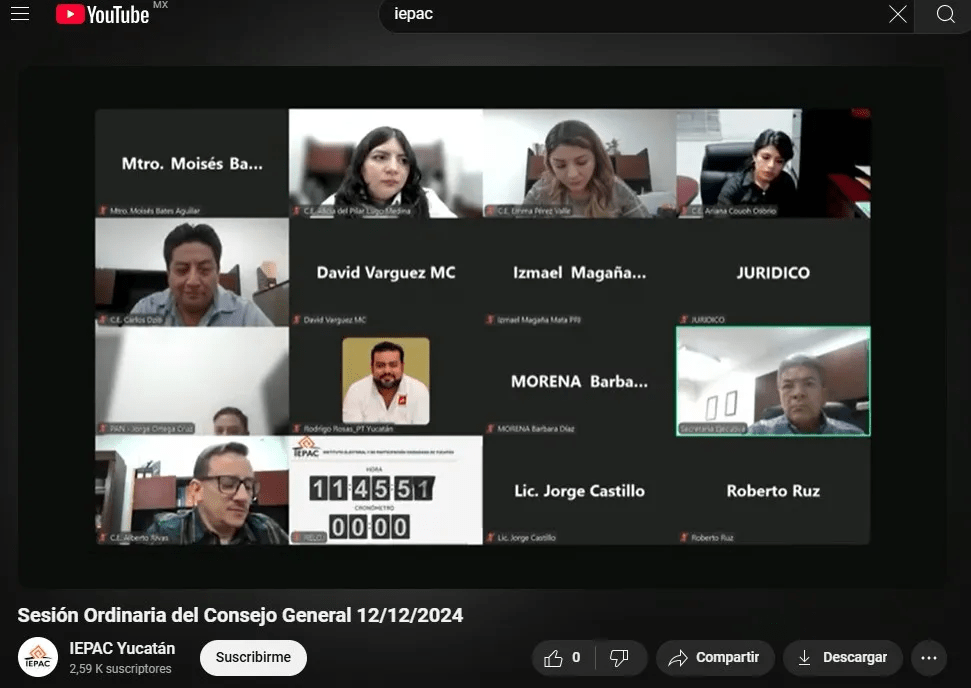Image resolution: width=971 pixels, height=688 pixels.
Task: Download the video with Descargar
Action: pos(842,657)
